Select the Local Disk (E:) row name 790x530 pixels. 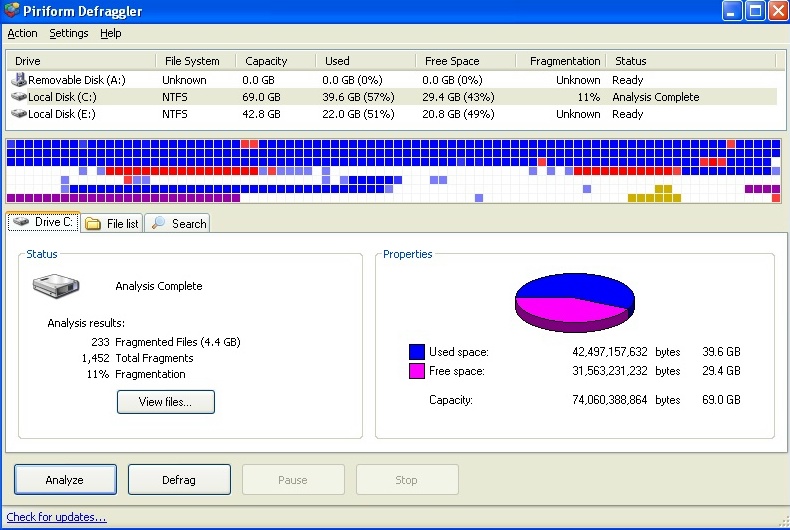[61, 114]
